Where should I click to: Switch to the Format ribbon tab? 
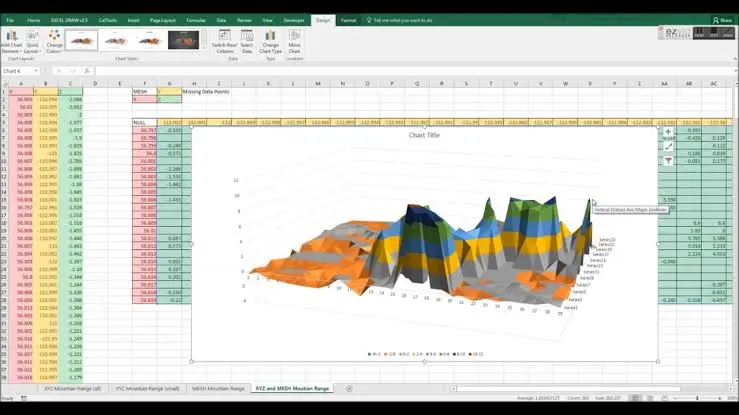348,20
